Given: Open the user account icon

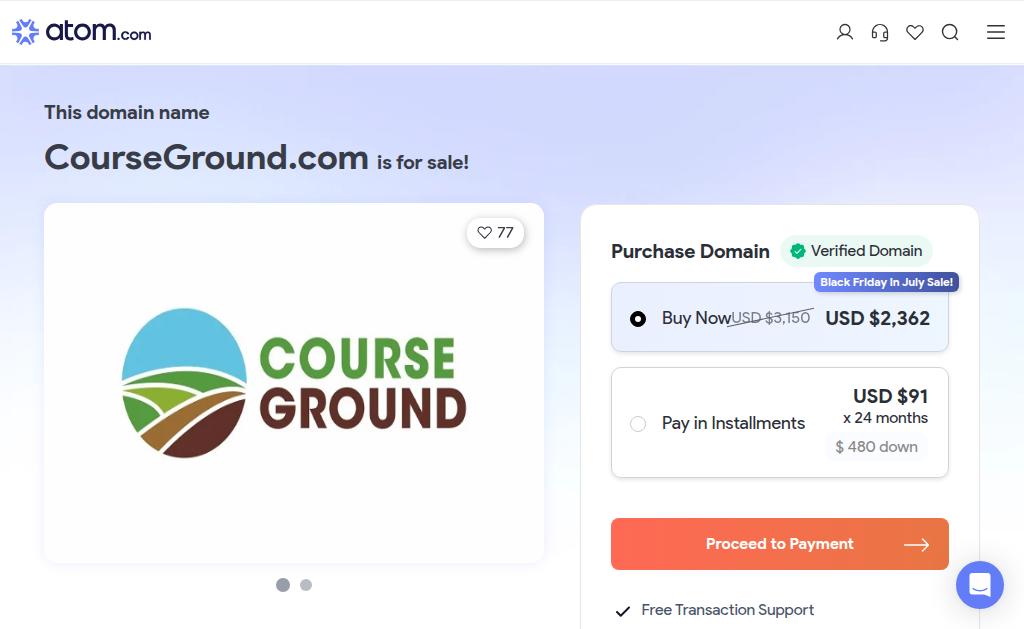Looking at the screenshot, I should [844, 32].
